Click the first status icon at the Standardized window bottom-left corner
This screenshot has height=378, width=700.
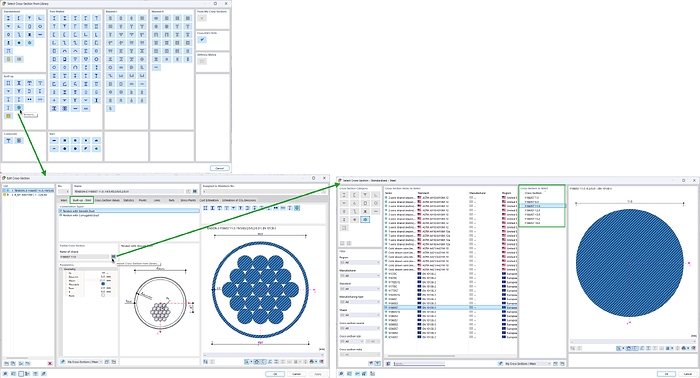click(342, 374)
